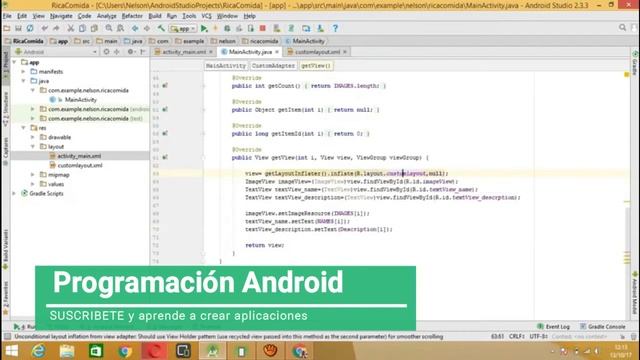Image resolution: width=640 pixels, height=360 pixels.
Task: Click the Apply Changes lightning icon
Action: coord(216,28)
